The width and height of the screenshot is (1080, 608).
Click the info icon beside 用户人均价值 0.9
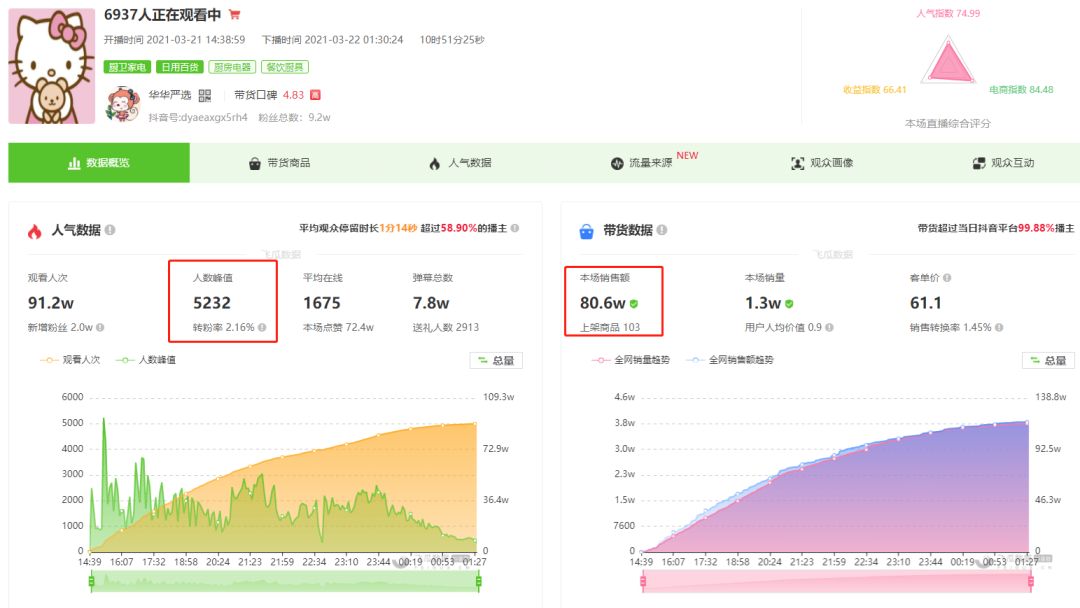point(829,328)
